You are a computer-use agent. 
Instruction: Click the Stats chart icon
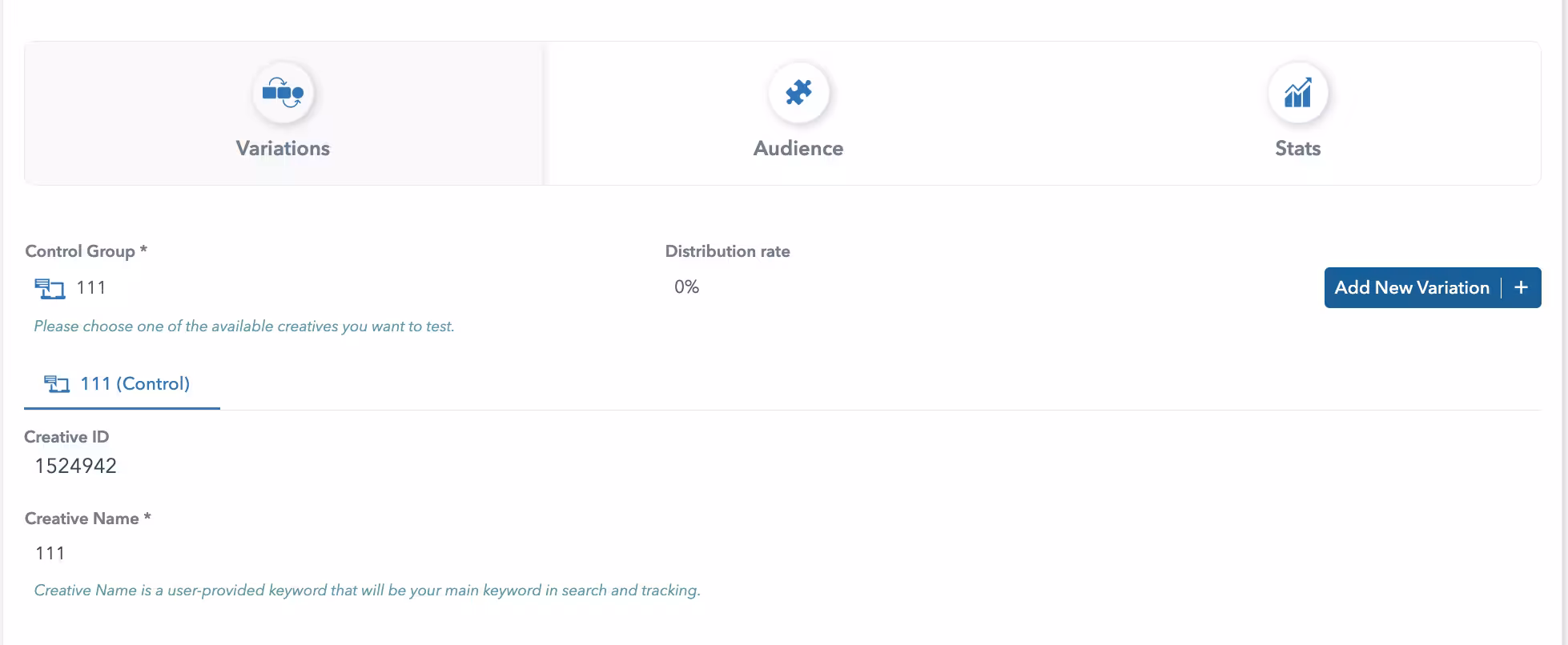(1297, 93)
